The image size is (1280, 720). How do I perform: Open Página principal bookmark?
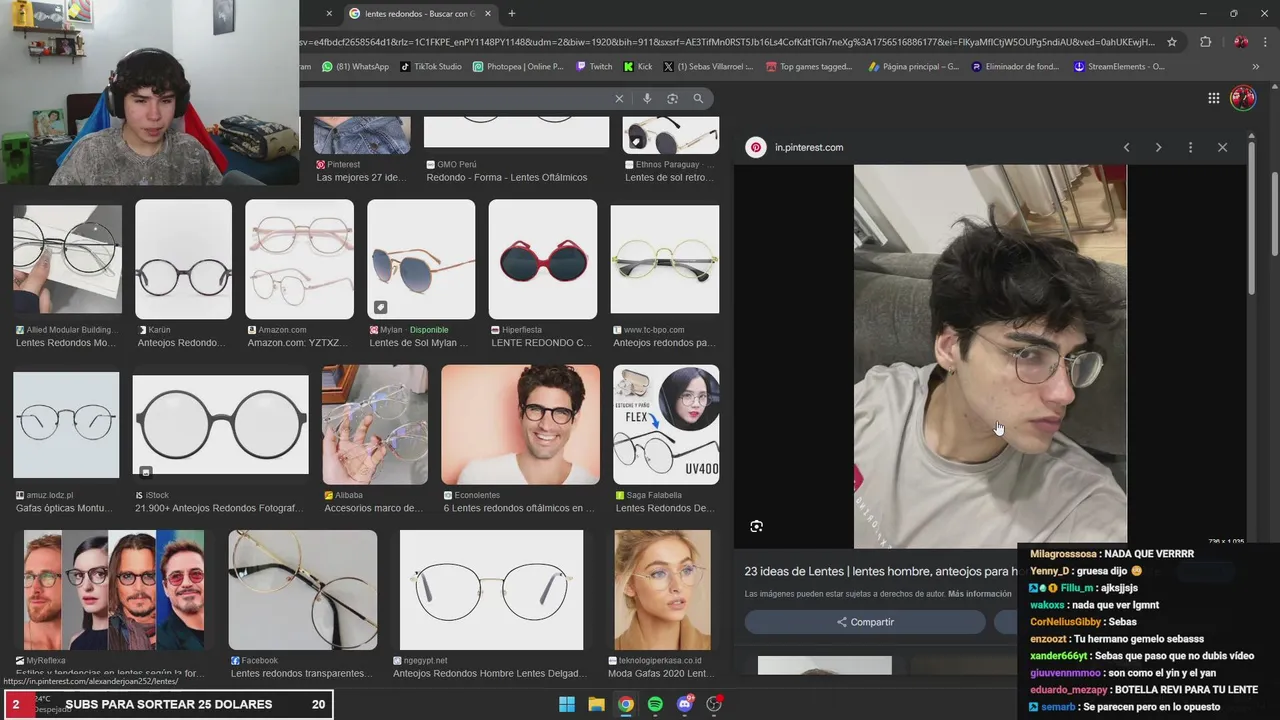tap(913, 67)
